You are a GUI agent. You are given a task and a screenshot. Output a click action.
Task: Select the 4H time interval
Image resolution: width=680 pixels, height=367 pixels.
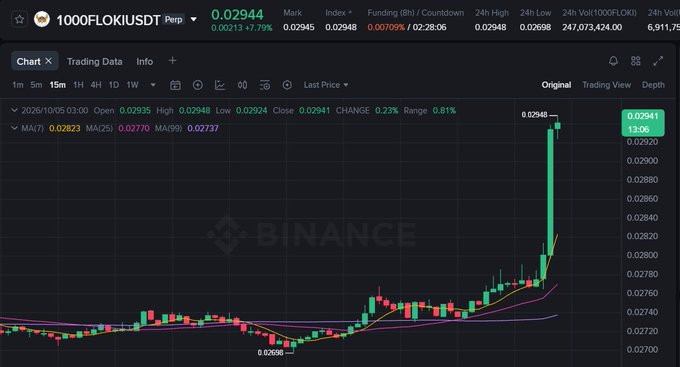[96, 85]
